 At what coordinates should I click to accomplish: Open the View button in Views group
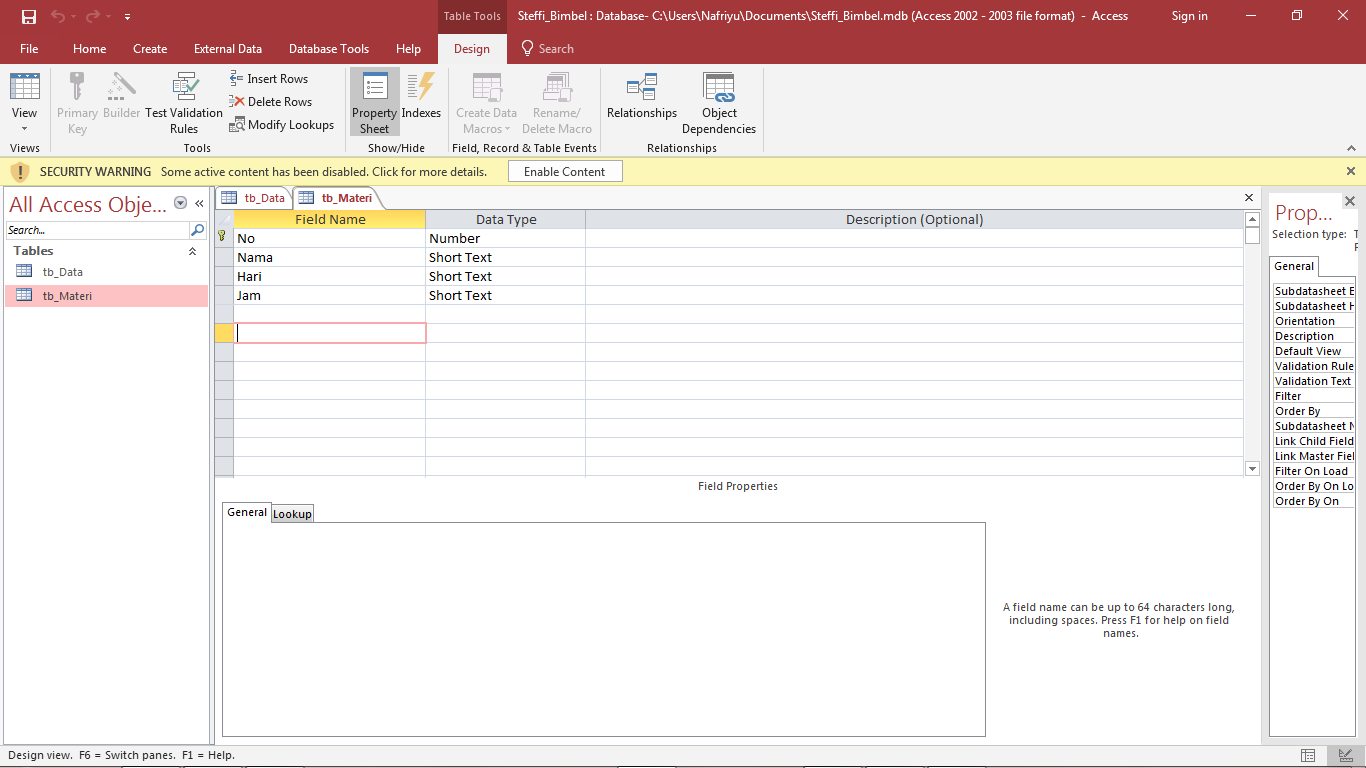(x=25, y=104)
